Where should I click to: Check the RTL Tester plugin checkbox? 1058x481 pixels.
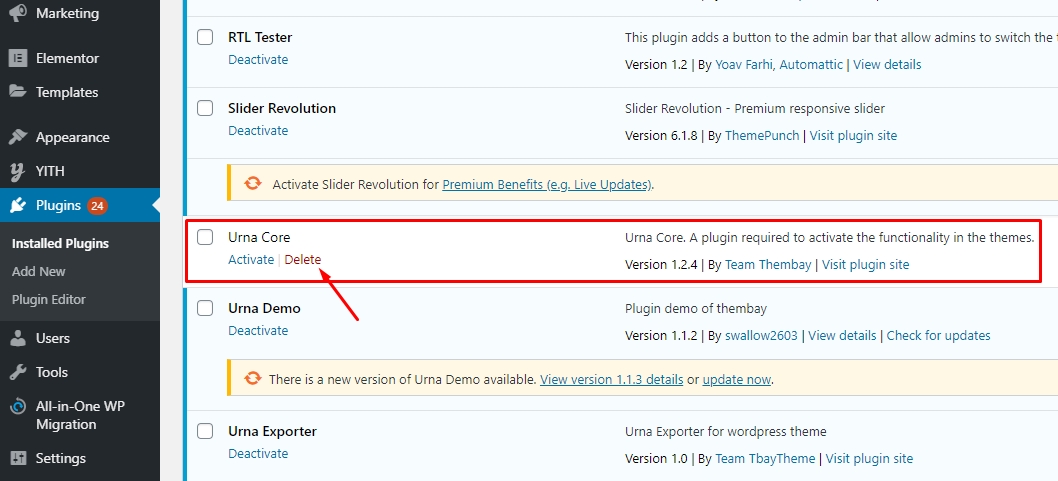205,37
